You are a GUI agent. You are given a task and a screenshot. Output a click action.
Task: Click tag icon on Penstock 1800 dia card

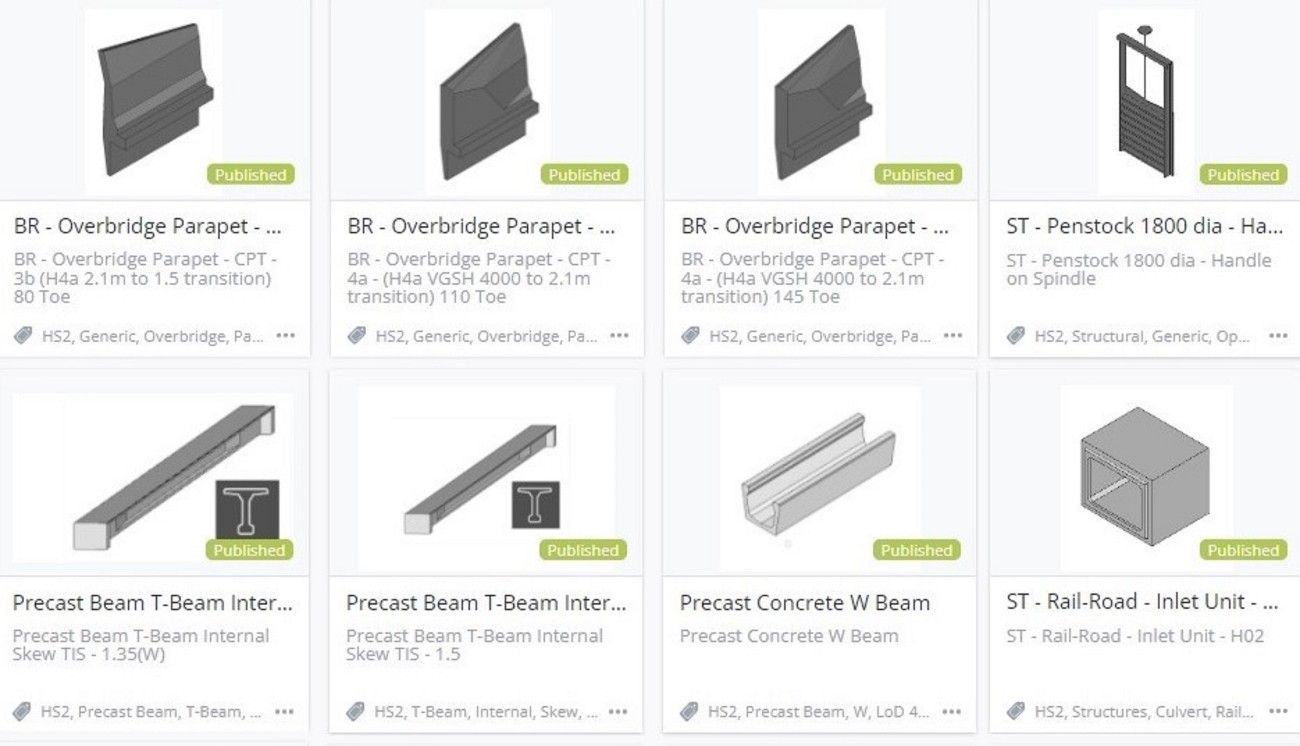coord(1016,336)
